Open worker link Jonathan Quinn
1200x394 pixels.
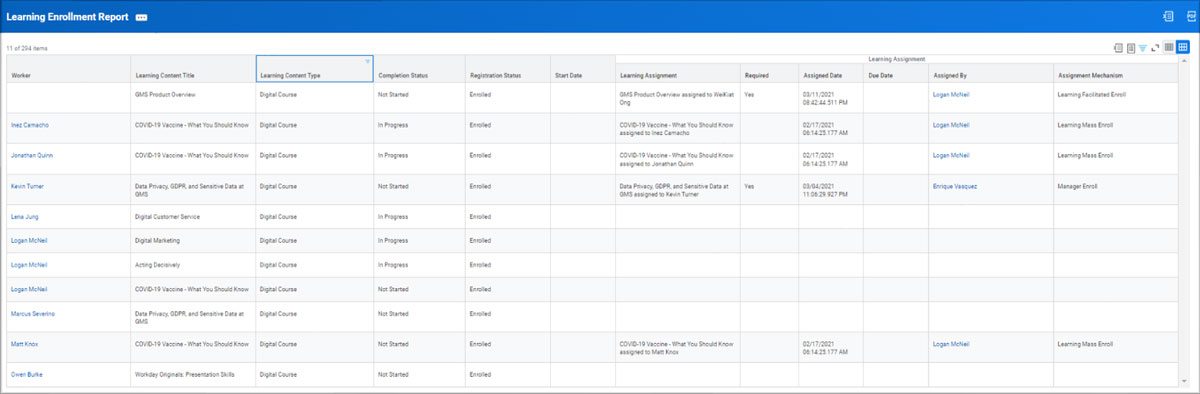pos(32,155)
